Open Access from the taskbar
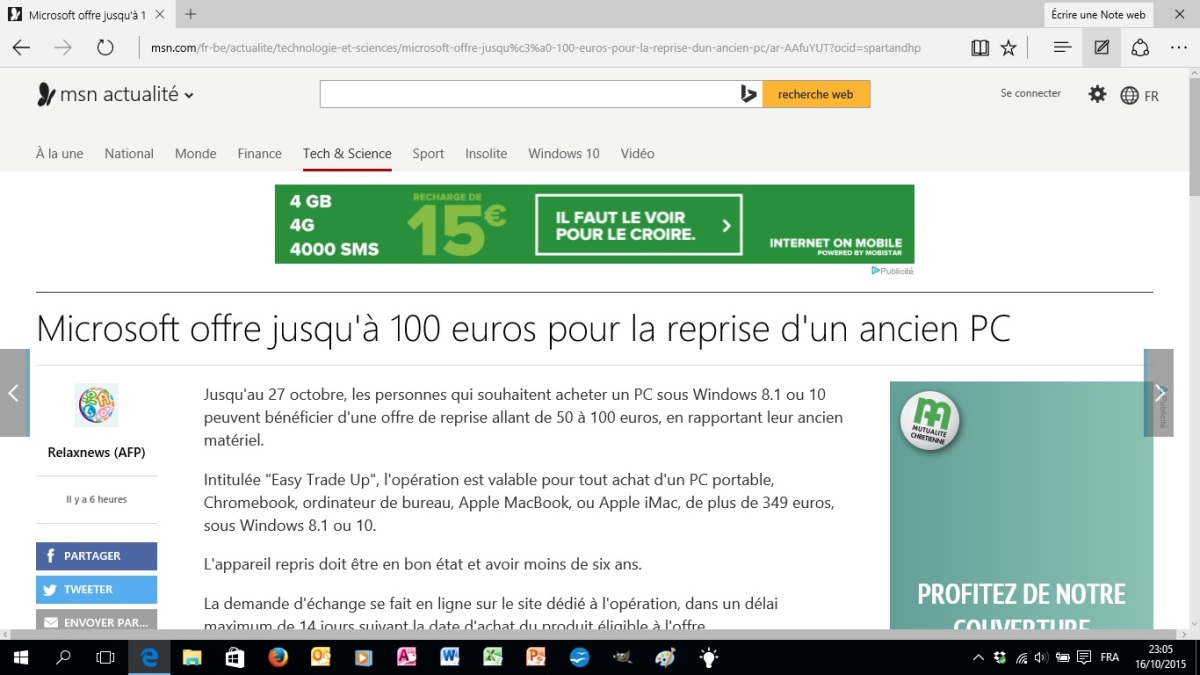Screen dimensions: 1200x675 (406, 657)
